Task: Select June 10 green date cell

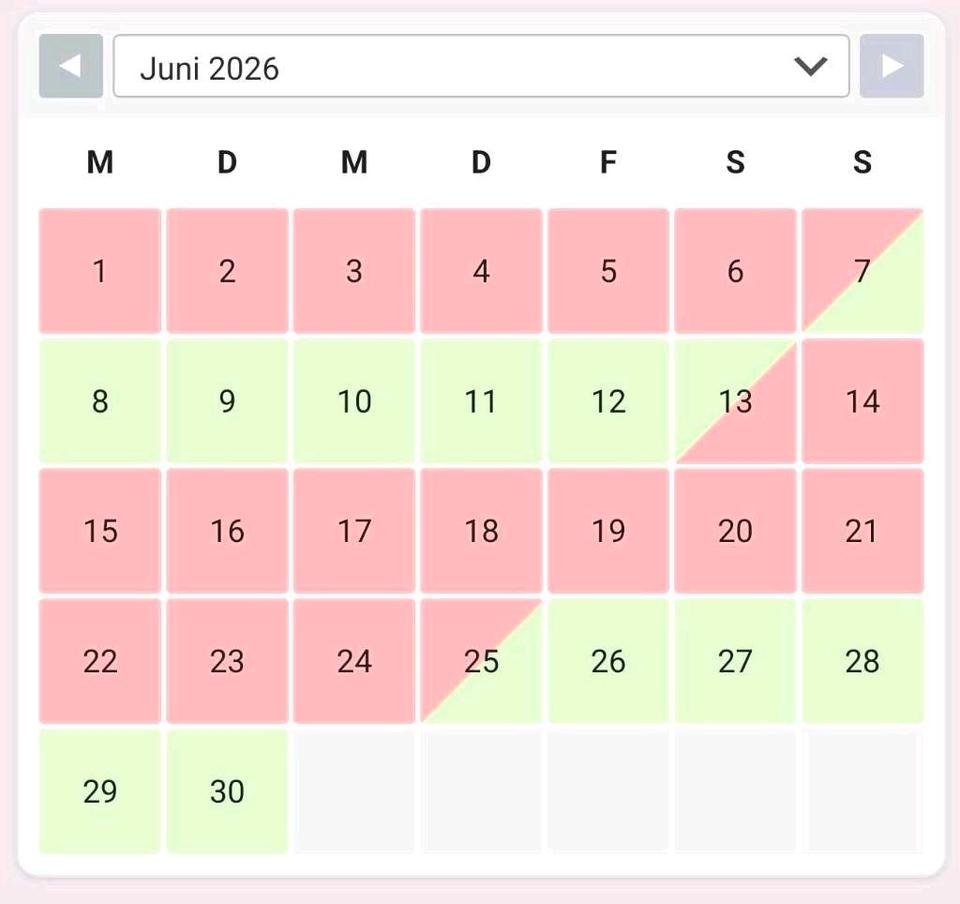Action: [354, 401]
